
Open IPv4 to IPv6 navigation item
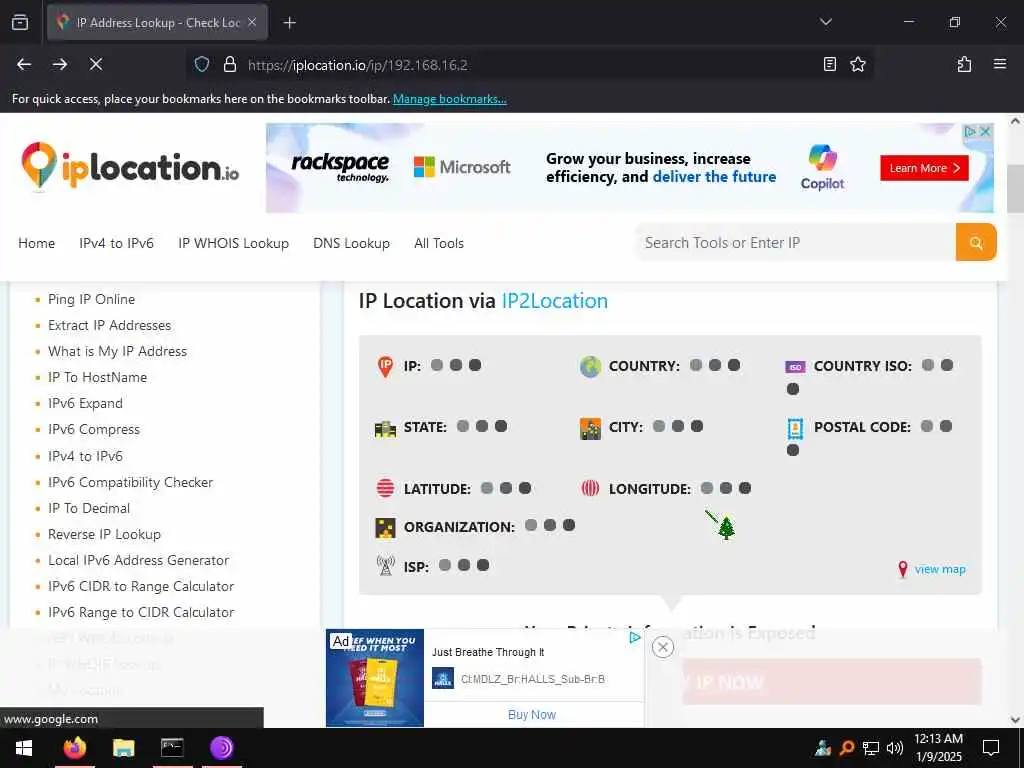pyautogui.click(x=116, y=243)
